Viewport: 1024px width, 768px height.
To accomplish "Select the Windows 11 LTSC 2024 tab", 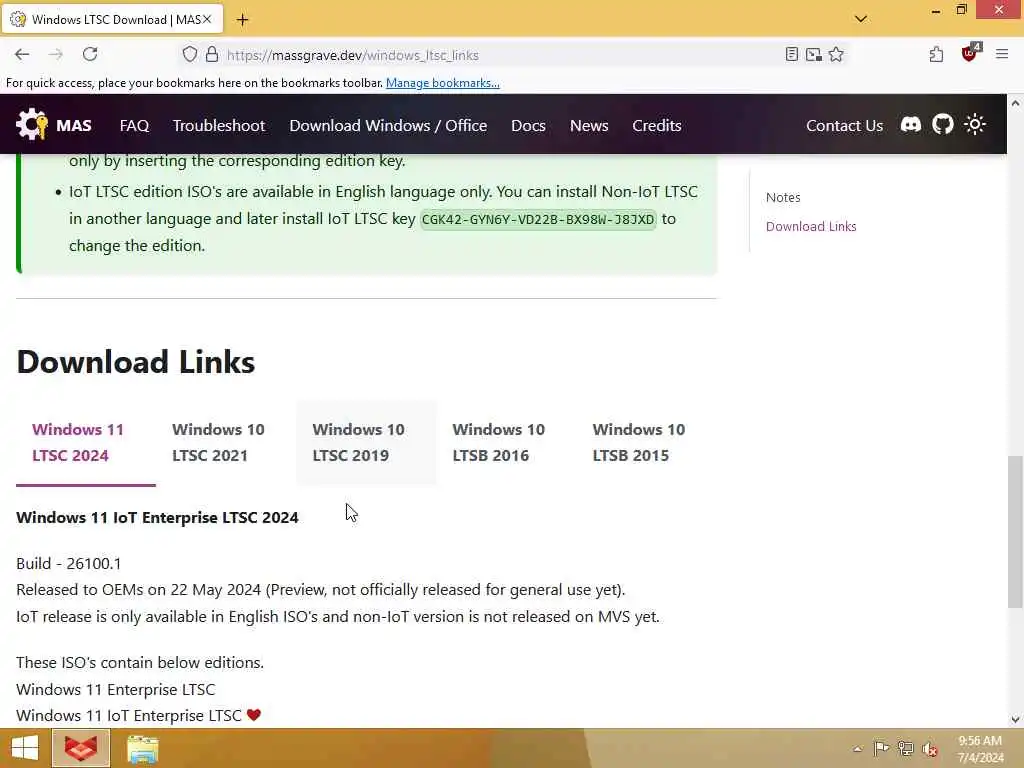I will [x=86, y=443].
